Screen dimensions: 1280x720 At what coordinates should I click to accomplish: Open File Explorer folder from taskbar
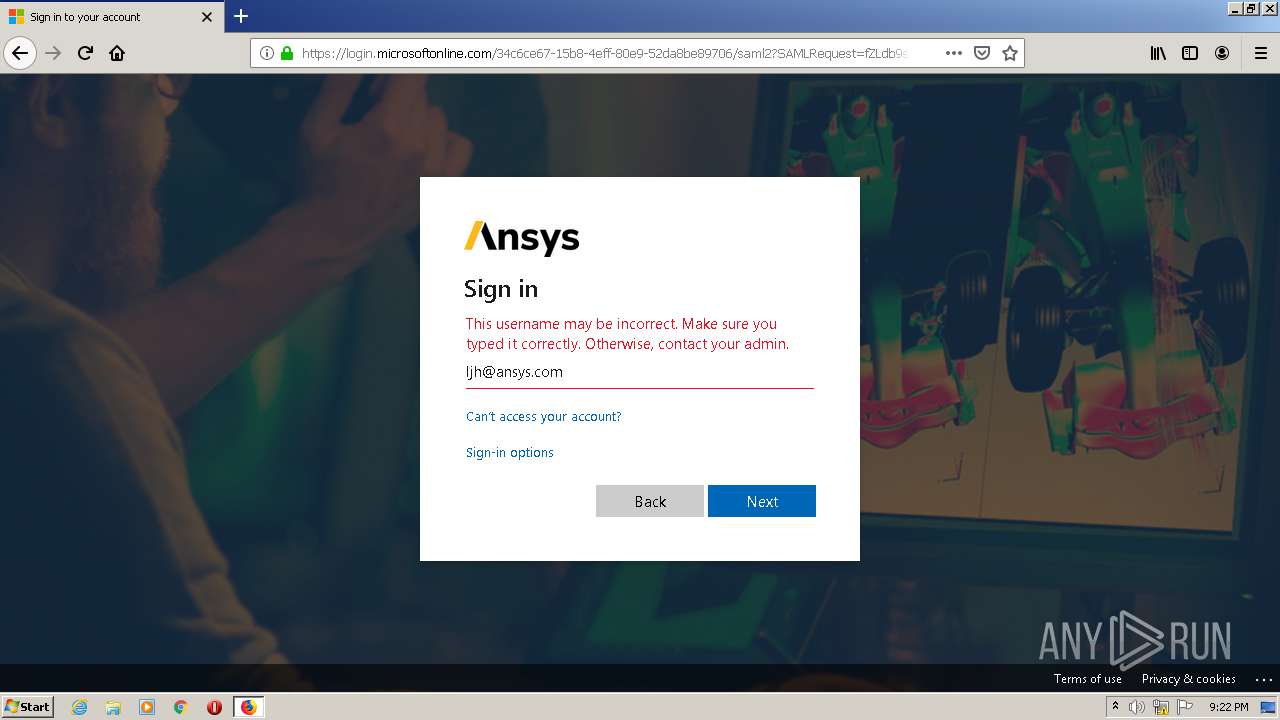point(113,707)
